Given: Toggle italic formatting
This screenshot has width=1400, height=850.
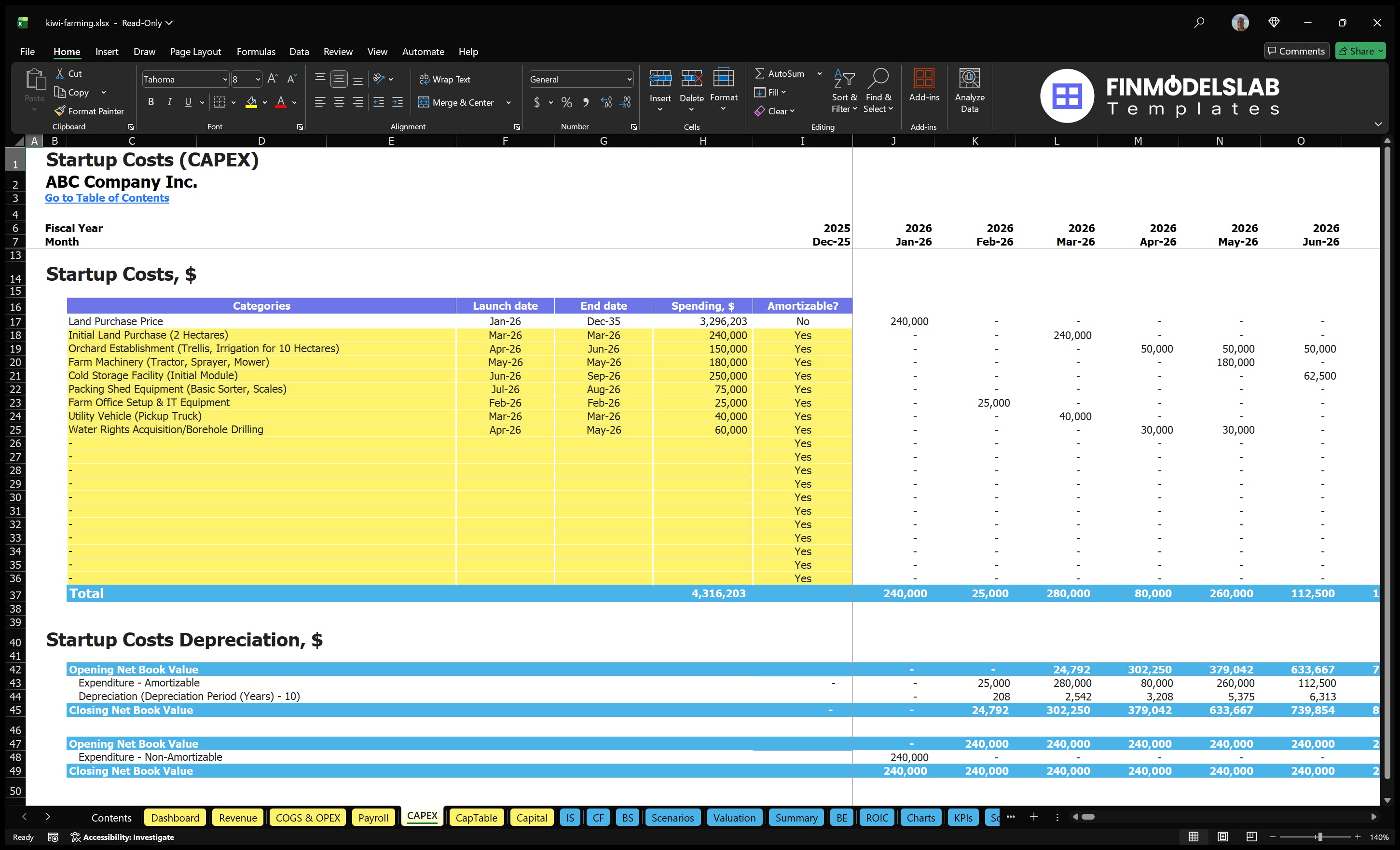Looking at the screenshot, I should pyautogui.click(x=169, y=102).
